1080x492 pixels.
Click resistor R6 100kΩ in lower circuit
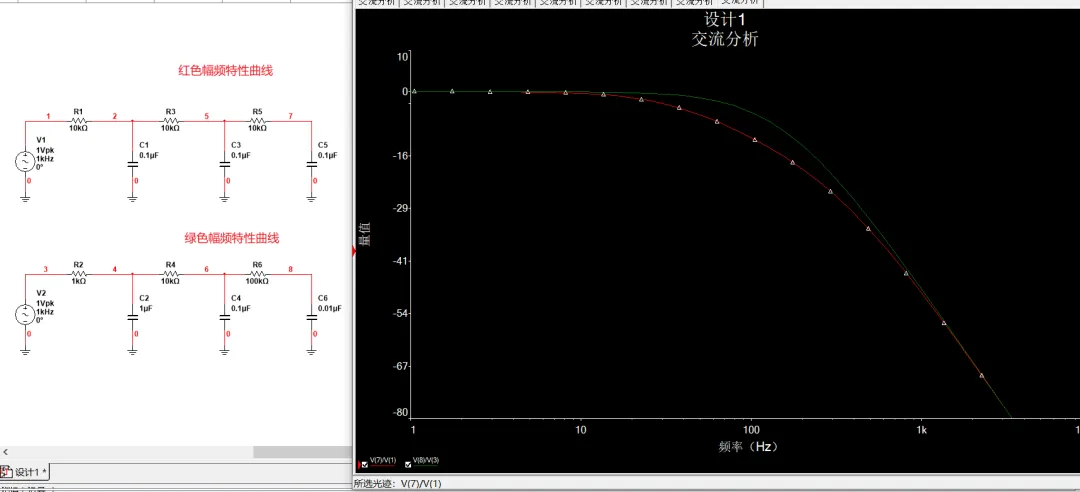pos(257,273)
